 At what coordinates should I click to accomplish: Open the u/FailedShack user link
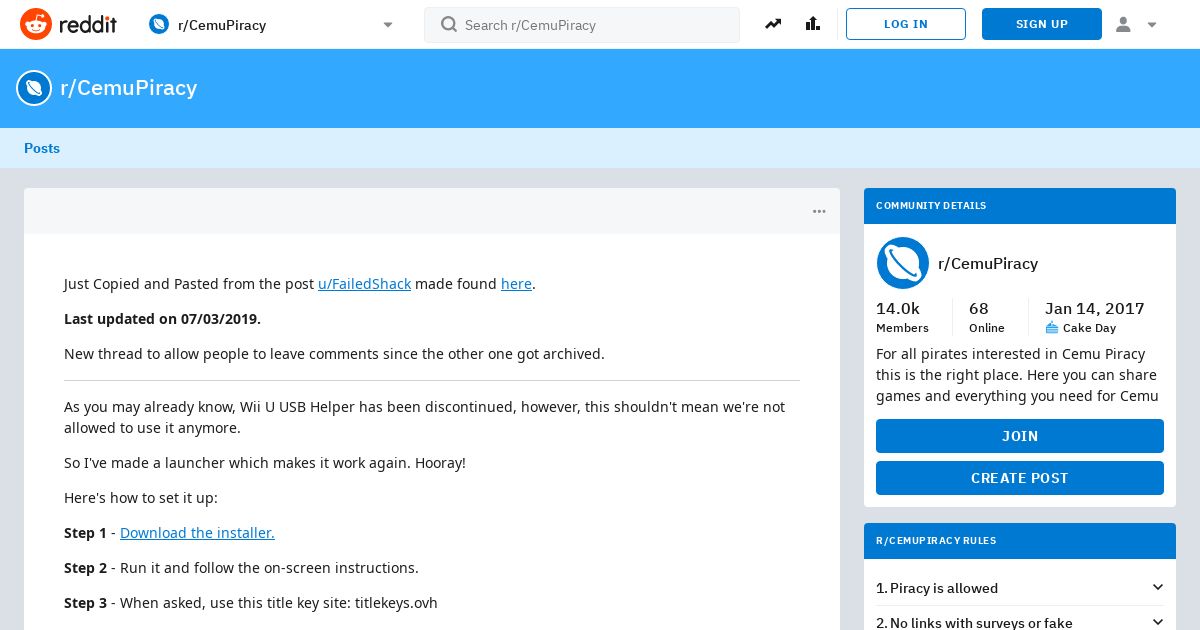364,284
